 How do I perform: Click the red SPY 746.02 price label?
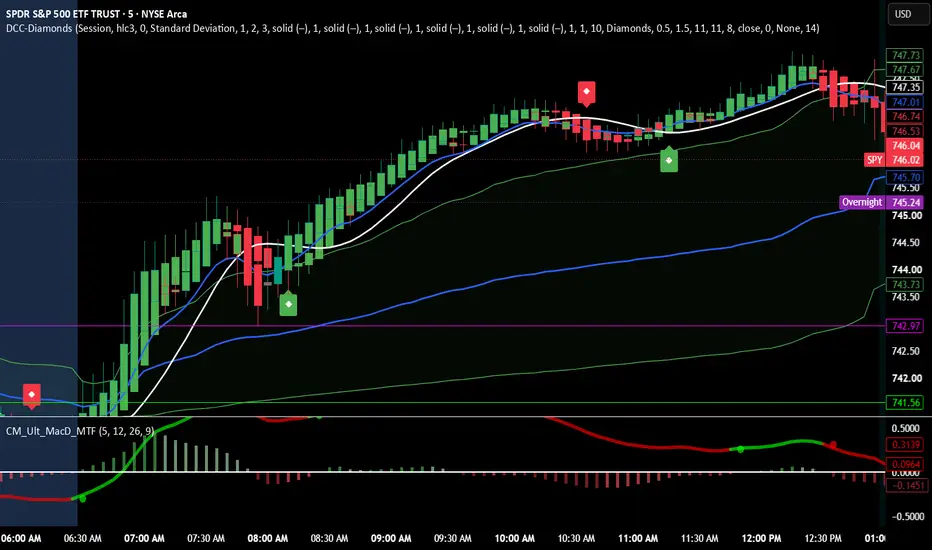[894, 159]
